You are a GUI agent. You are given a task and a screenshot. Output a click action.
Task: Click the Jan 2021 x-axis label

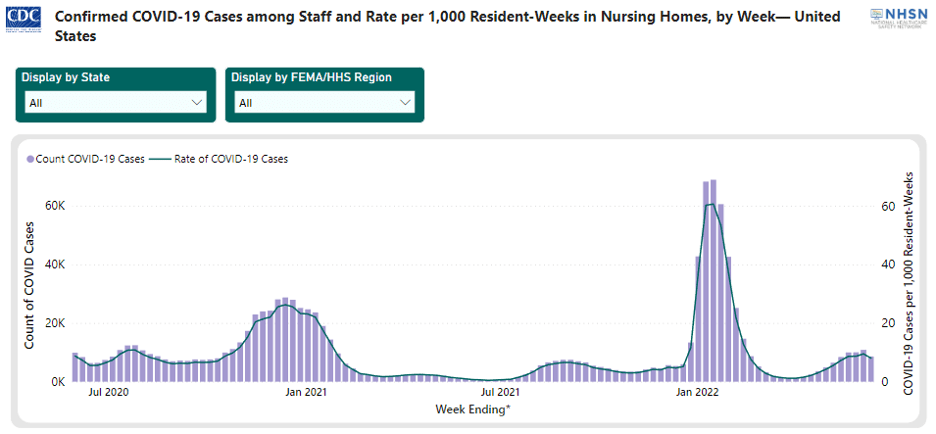[308, 393]
